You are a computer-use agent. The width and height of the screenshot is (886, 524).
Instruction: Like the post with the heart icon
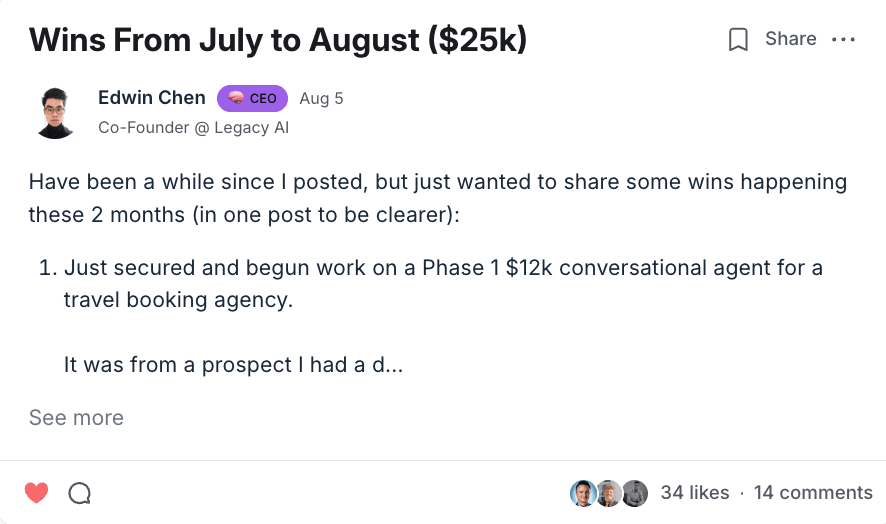(x=37, y=492)
